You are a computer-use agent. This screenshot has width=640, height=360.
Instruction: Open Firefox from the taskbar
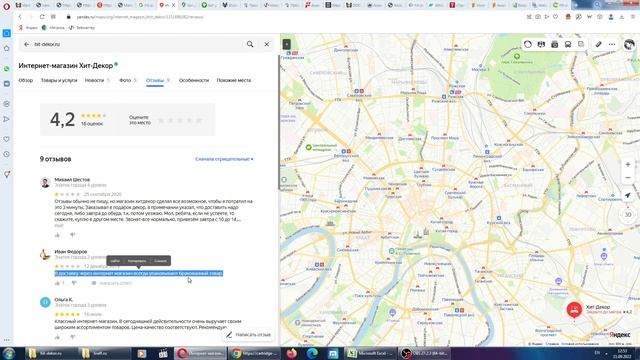(291, 353)
